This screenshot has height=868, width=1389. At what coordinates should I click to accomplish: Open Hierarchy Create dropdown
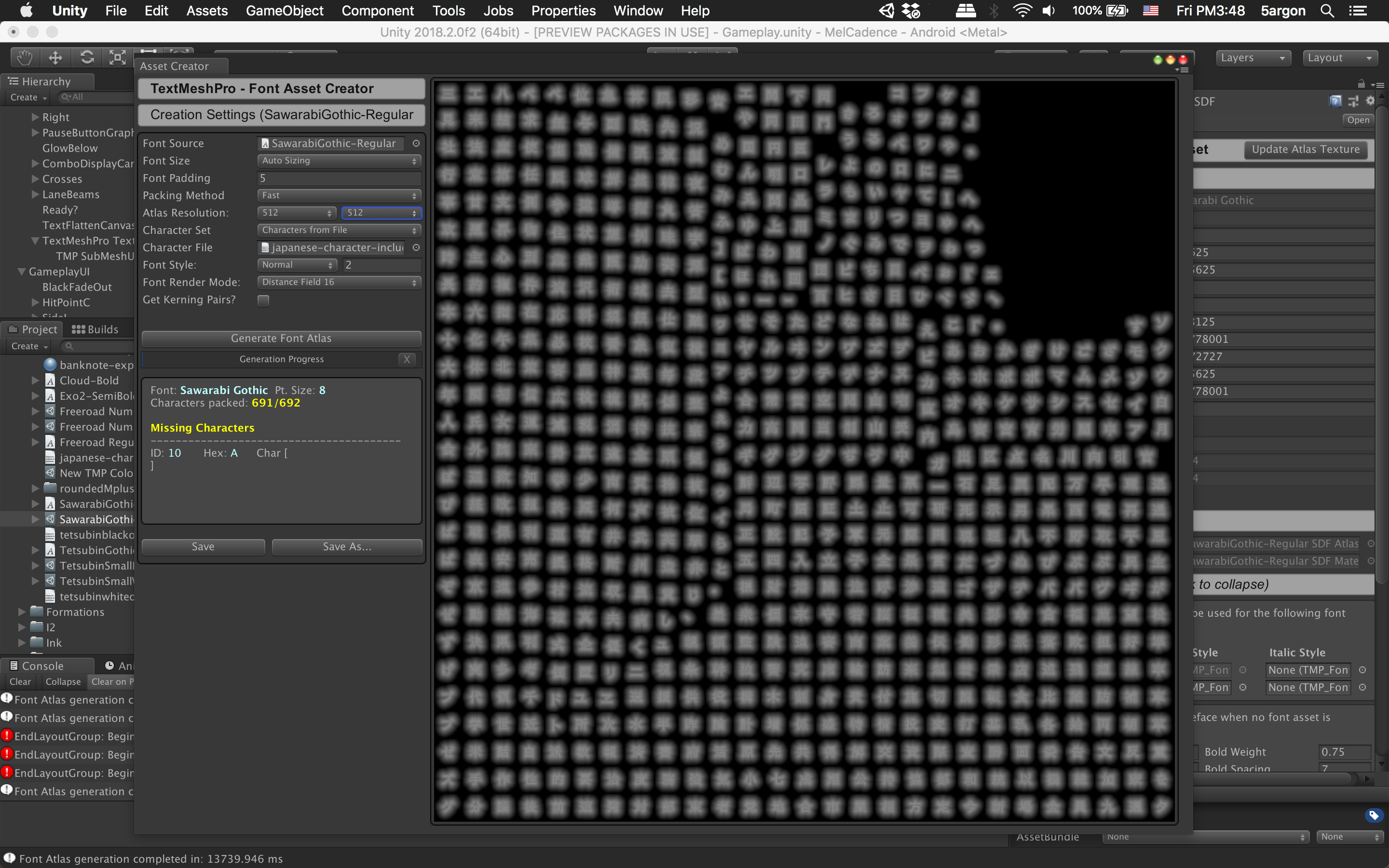(28, 97)
